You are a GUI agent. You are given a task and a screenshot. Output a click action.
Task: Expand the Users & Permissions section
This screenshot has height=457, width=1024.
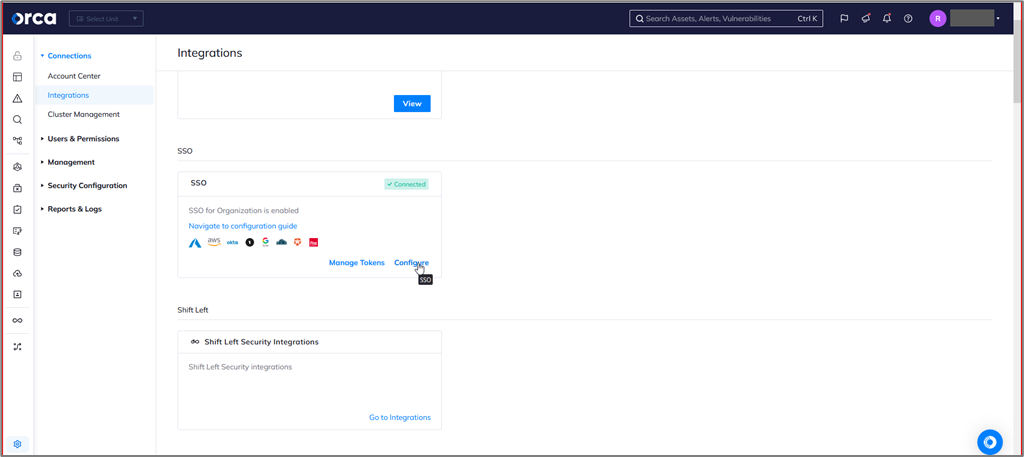[83, 139]
